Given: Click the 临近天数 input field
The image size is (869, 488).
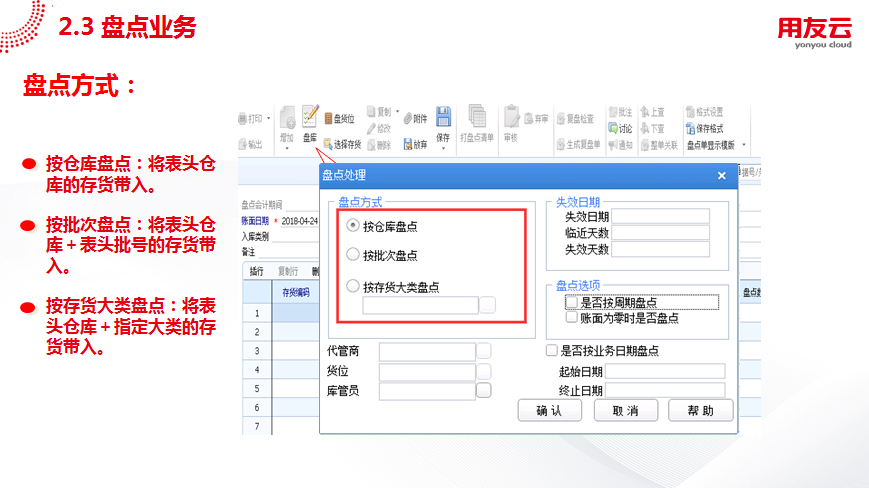Looking at the screenshot, I should [x=660, y=233].
